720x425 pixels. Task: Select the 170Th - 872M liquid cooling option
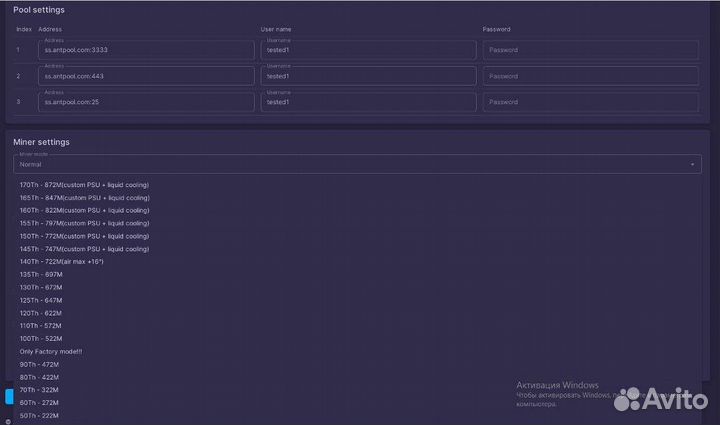tap(84, 185)
